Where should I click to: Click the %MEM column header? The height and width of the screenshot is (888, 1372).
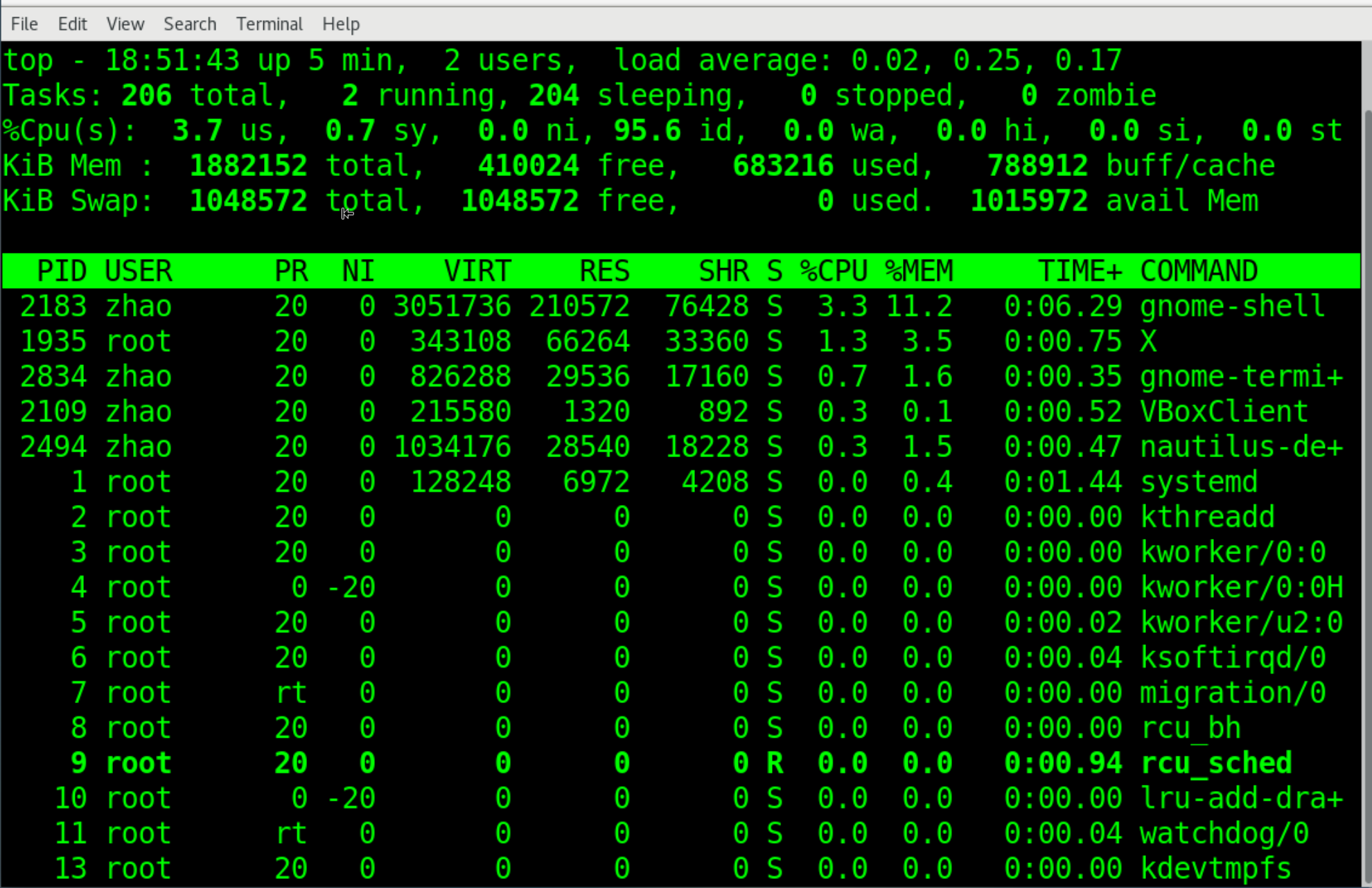tap(919, 271)
